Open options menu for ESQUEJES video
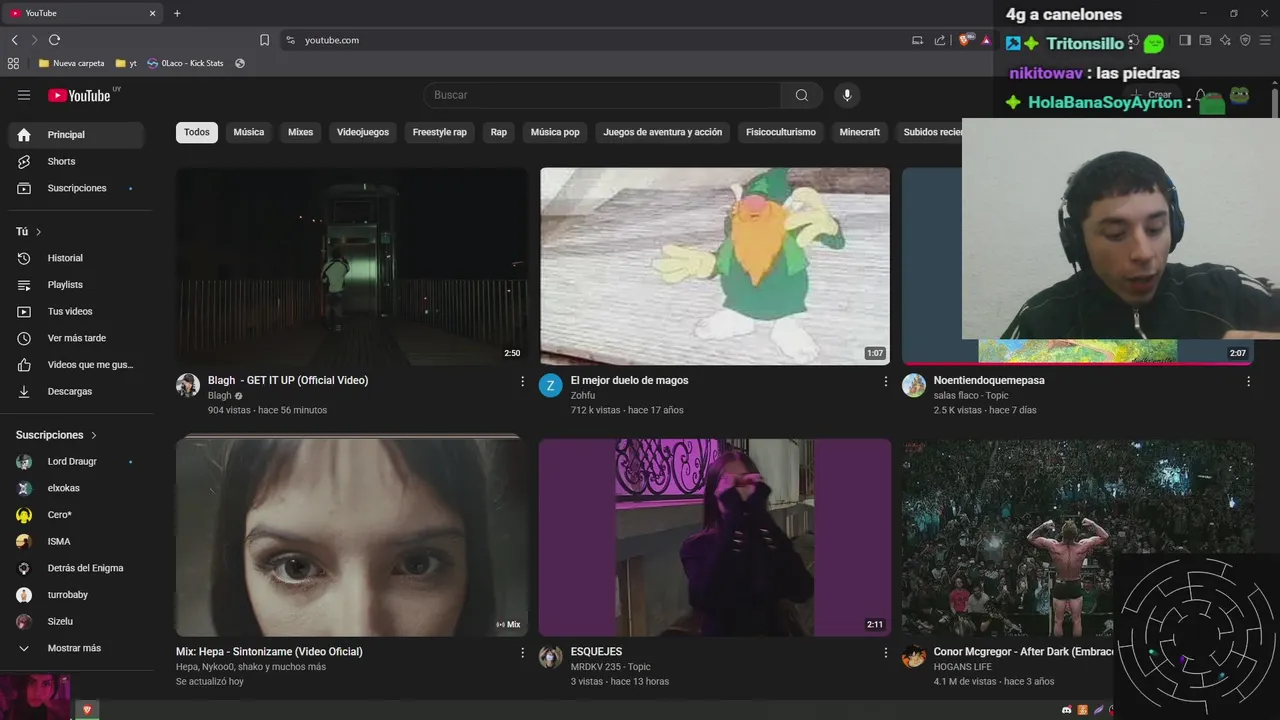The image size is (1280, 720). [885, 652]
